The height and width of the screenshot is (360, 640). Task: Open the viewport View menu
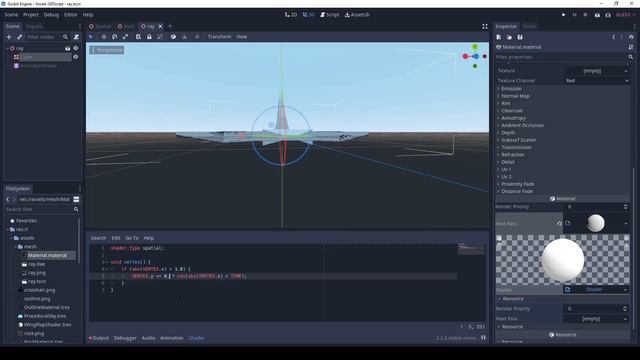click(x=242, y=37)
